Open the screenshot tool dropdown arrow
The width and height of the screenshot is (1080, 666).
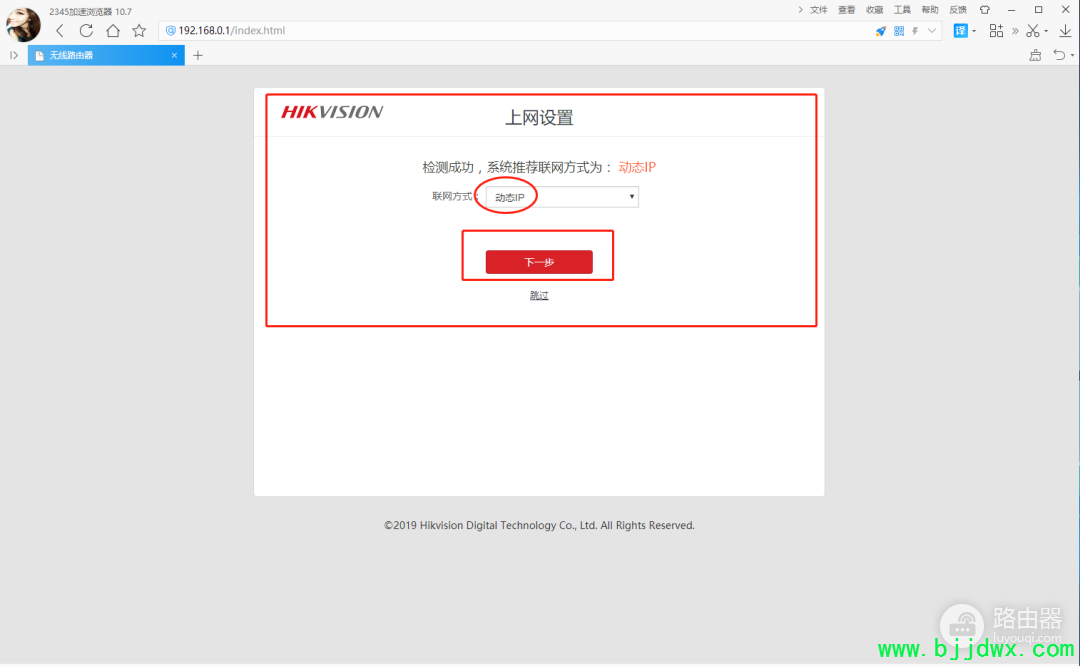pyautogui.click(x=1046, y=31)
